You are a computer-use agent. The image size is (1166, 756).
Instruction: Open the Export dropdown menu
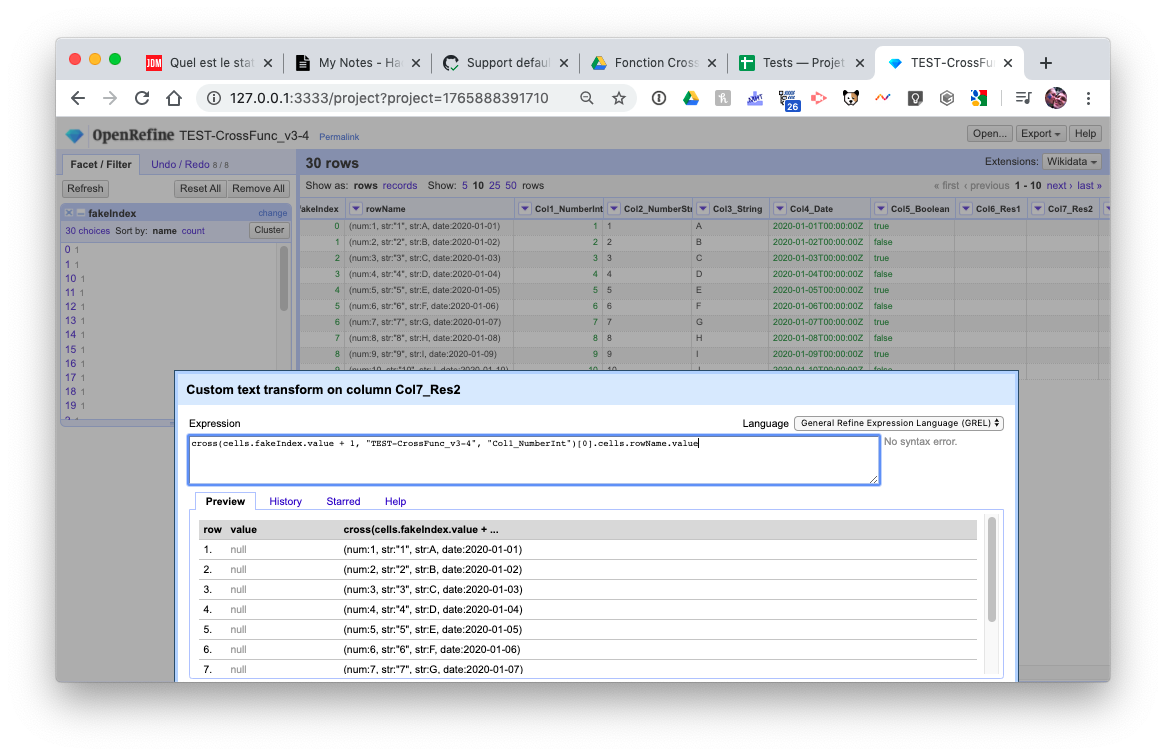coord(1040,134)
